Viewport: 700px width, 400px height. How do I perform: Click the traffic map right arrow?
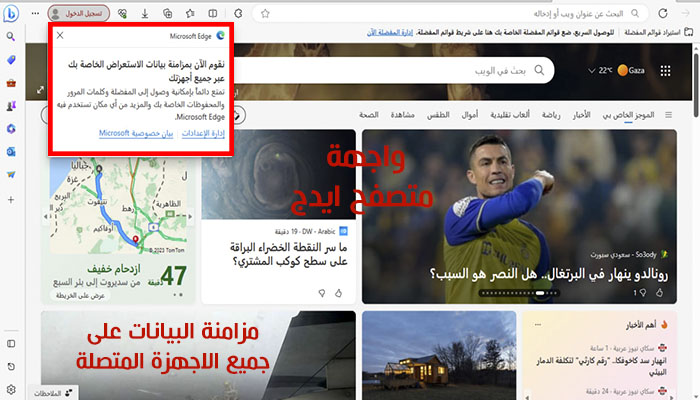pos(190,217)
